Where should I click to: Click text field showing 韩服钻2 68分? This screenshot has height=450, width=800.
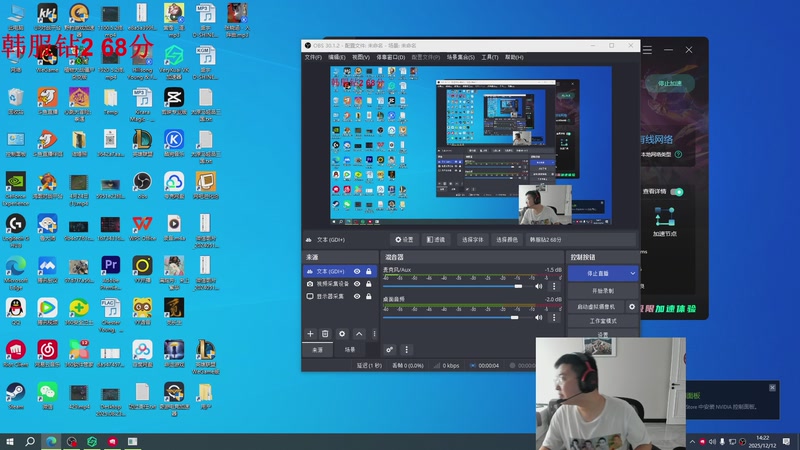pos(581,240)
